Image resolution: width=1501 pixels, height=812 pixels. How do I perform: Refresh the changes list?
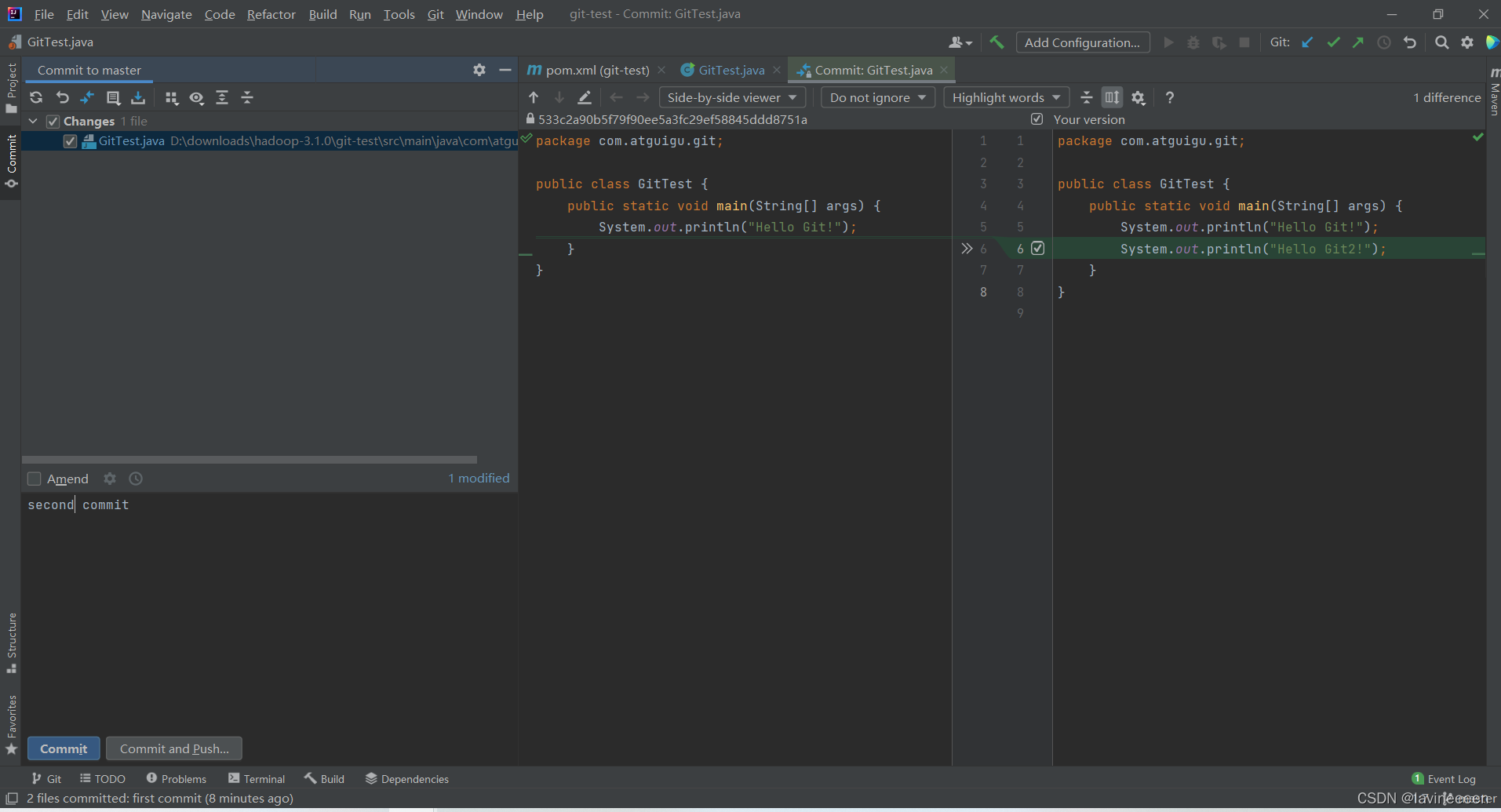36,97
